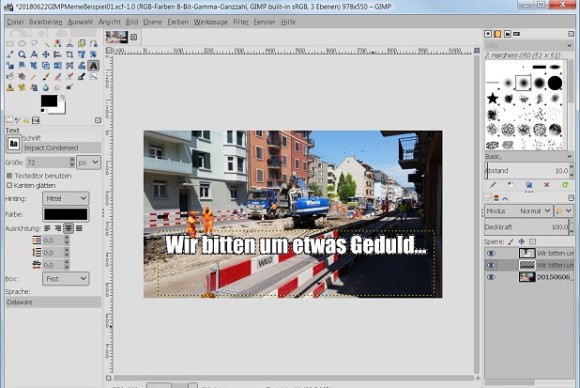Hide the bottom photo layer via eye icon
This screenshot has height=388, width=580.
coord(491,277)
